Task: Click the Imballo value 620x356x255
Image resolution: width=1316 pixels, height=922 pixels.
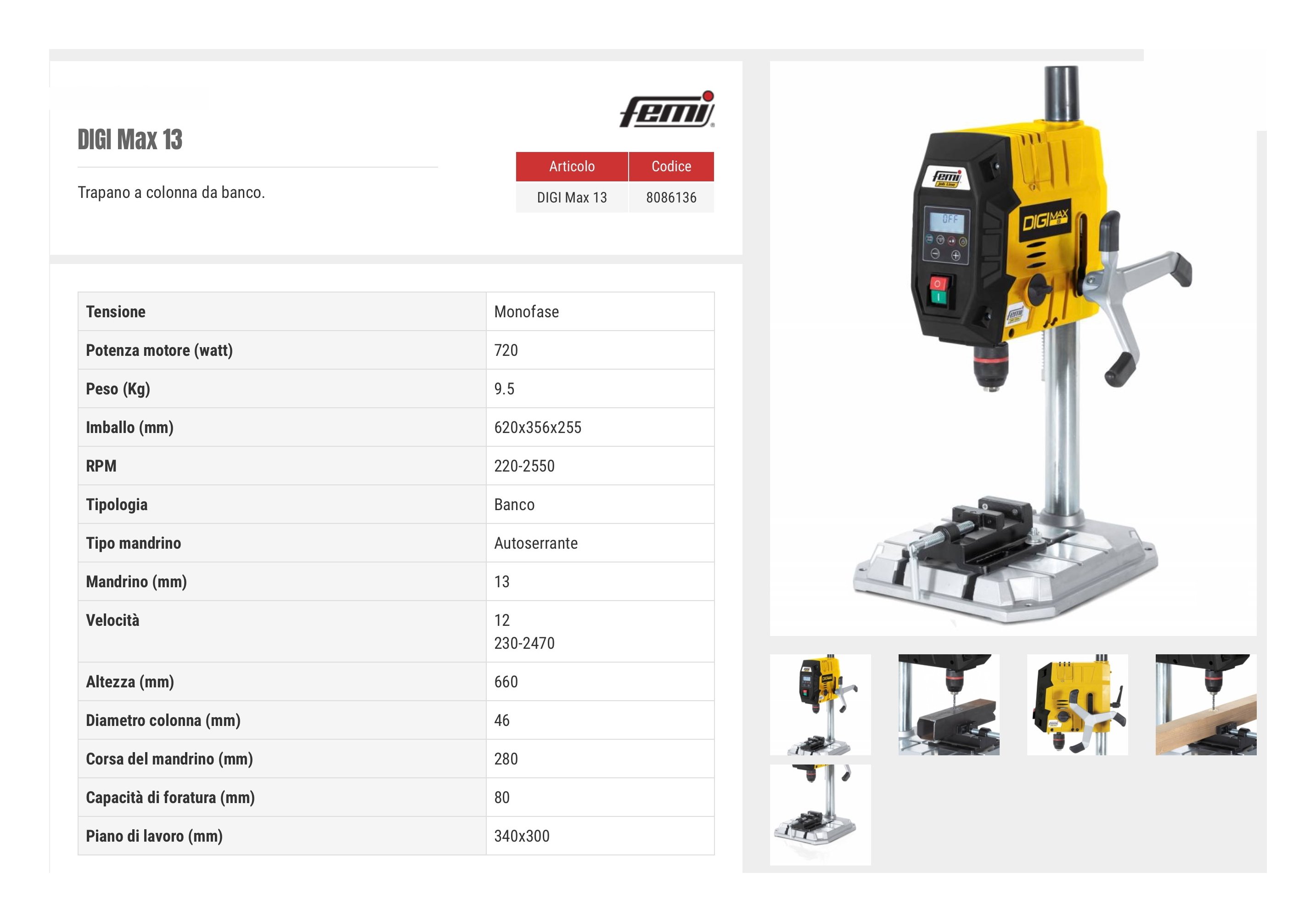Action: click(x=537, y=427)
